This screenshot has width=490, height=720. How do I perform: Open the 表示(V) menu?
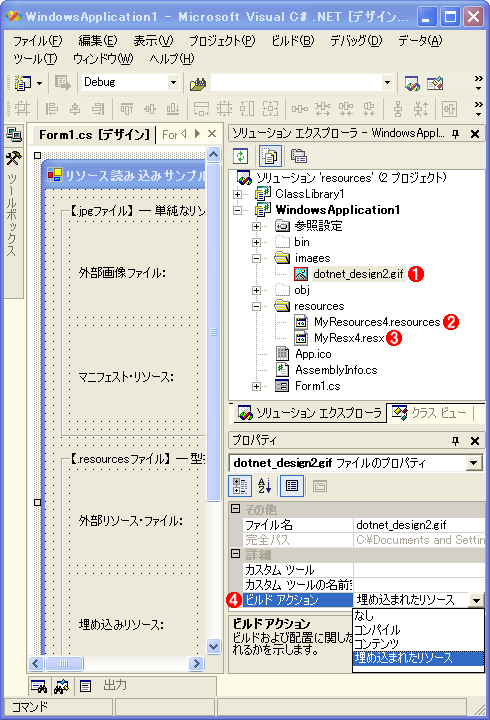(153, 41)
